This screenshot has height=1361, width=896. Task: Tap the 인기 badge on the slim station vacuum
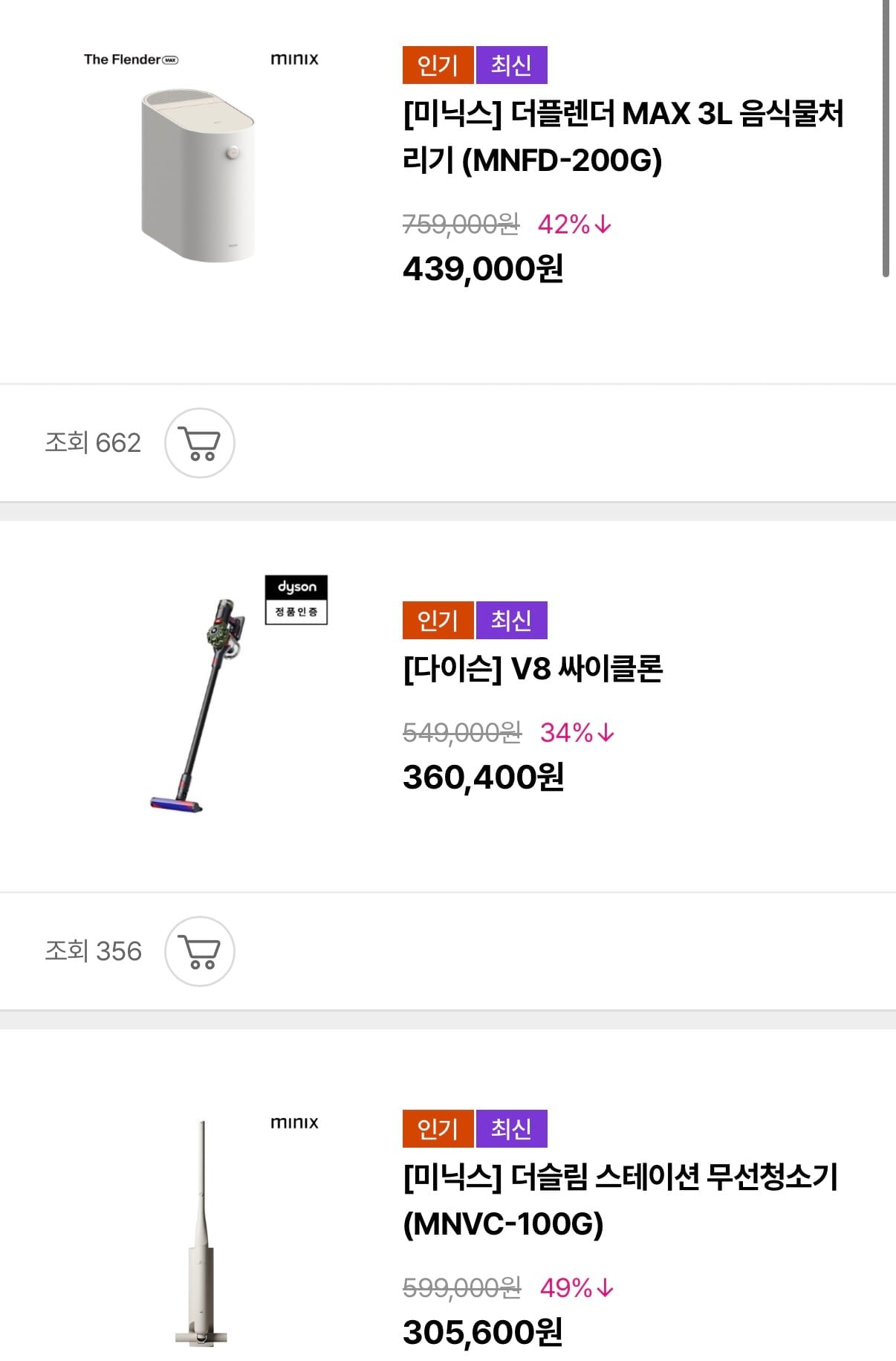(x=438, y=1128)
